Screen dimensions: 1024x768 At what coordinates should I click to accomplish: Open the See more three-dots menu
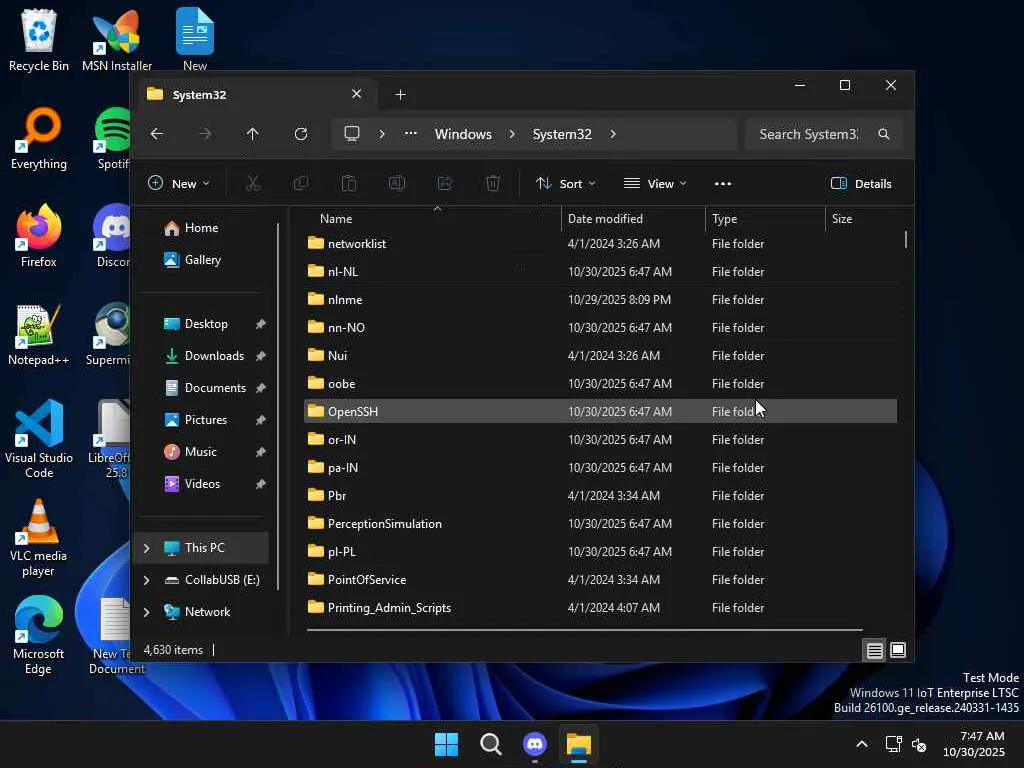tap(723, 184)
